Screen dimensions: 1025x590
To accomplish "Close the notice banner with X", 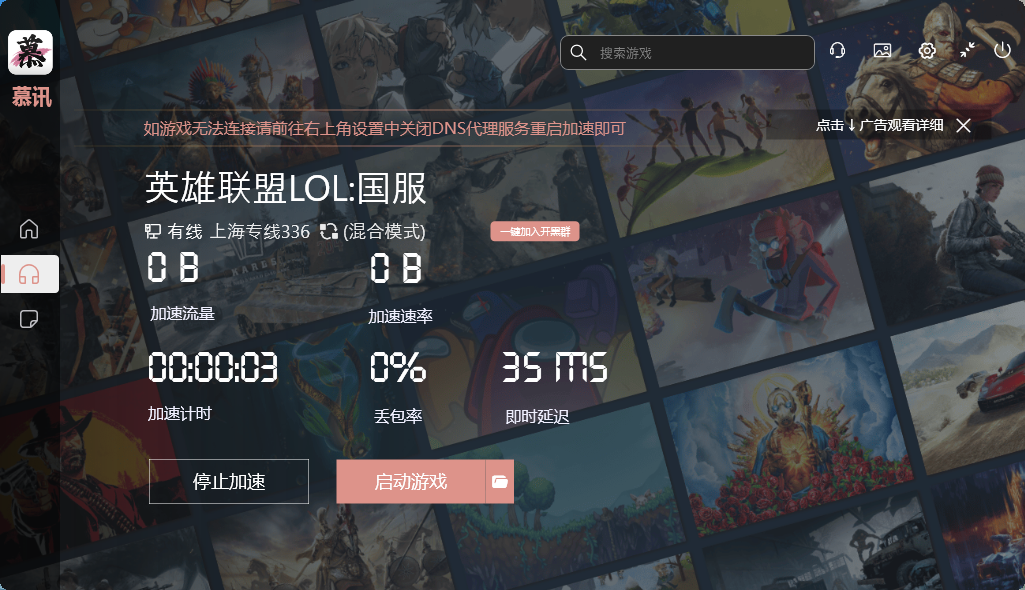I will (x=963, y=125).
